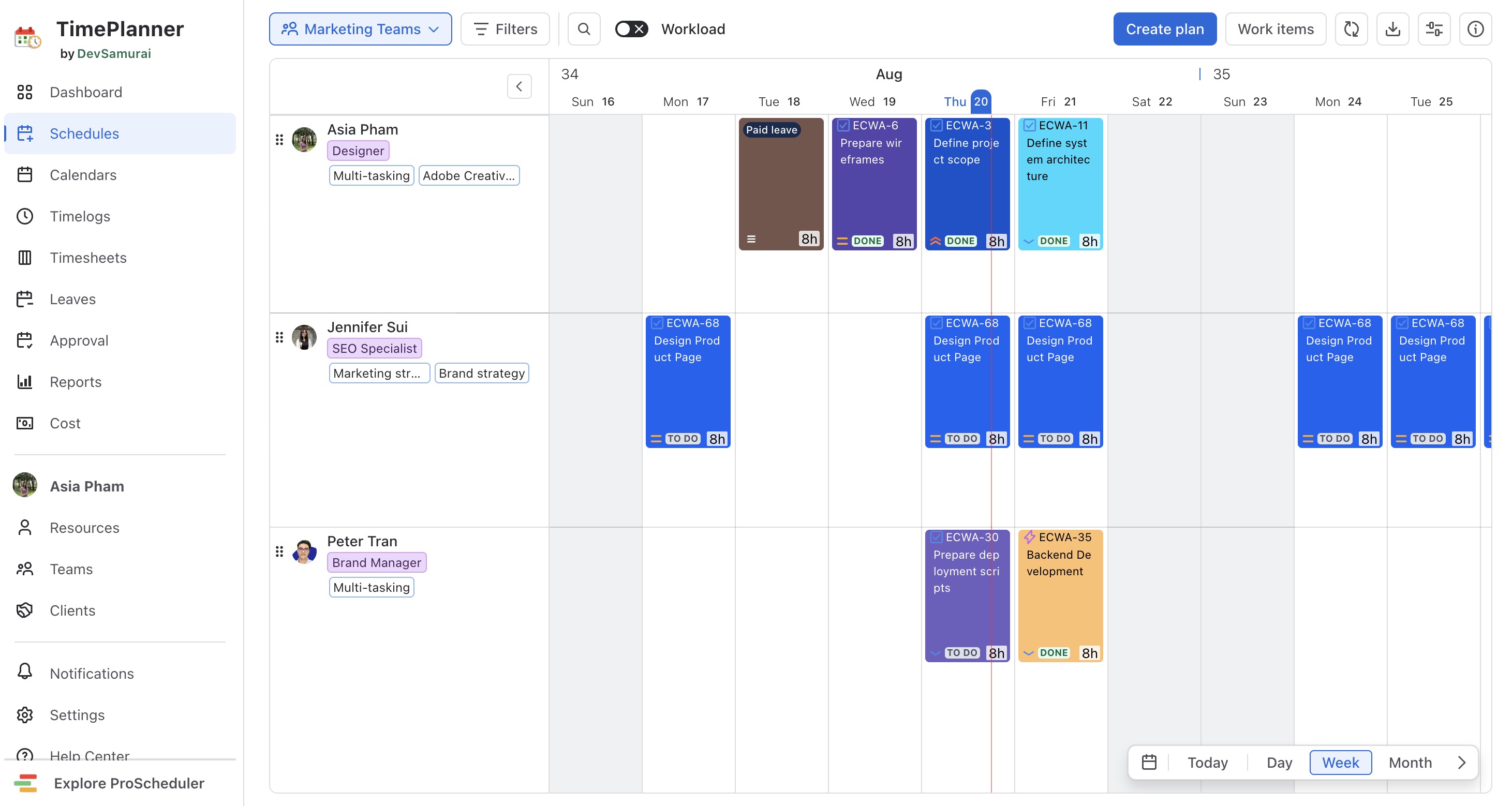Tick ECWA-68 checkbox on Thu 20
The image size is (1512, 806).
937,323
